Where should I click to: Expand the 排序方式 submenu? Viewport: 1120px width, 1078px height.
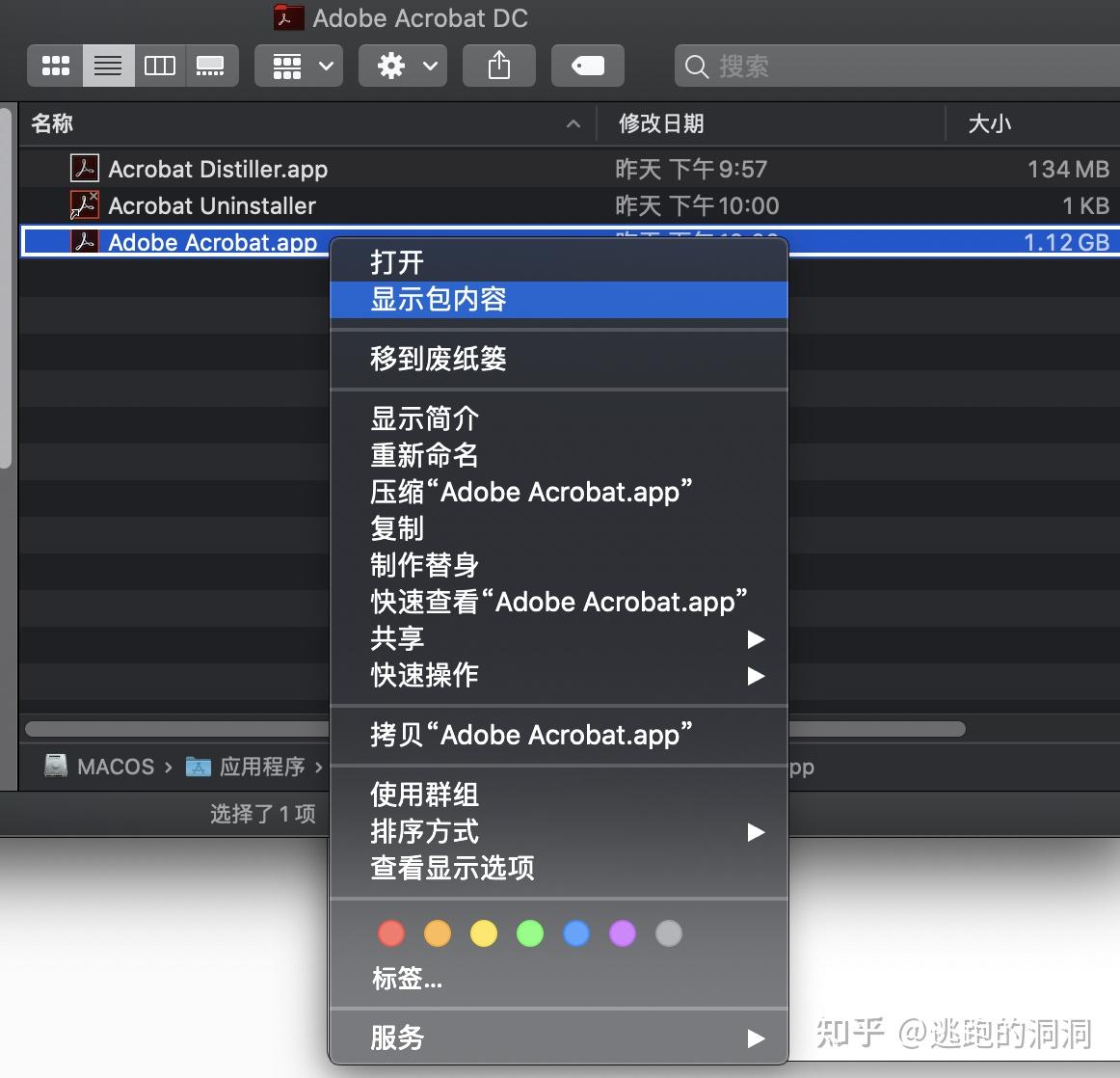(559, 831)
